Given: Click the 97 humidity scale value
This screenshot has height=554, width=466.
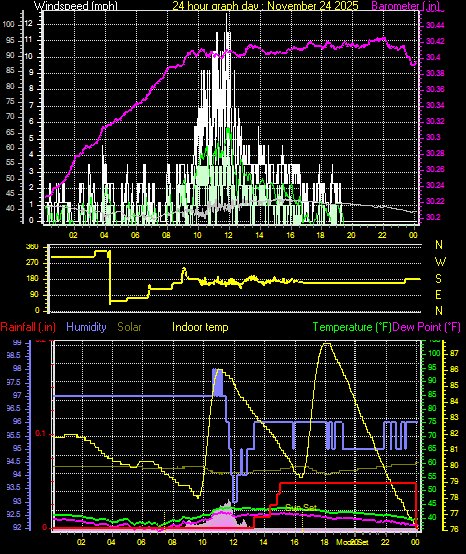Looking at the screenshot, I should tap(17, 395).
